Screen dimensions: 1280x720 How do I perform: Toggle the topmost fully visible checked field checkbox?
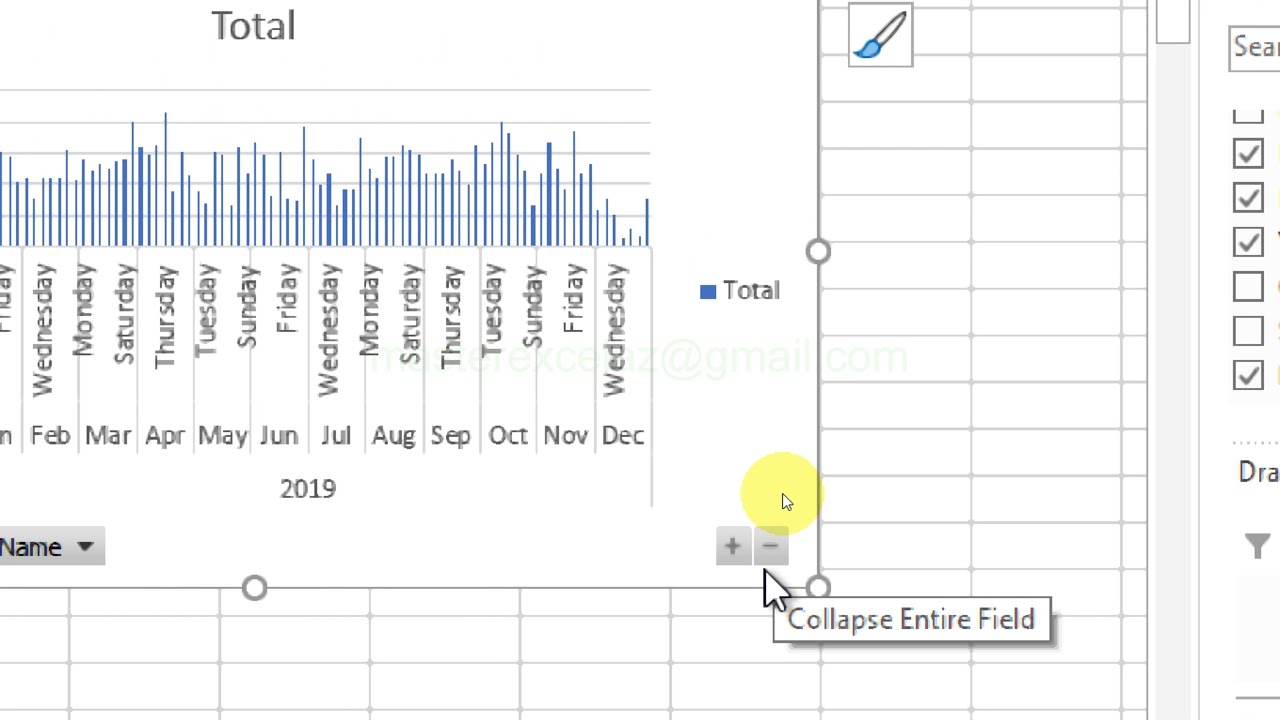tap(1248, 153)
